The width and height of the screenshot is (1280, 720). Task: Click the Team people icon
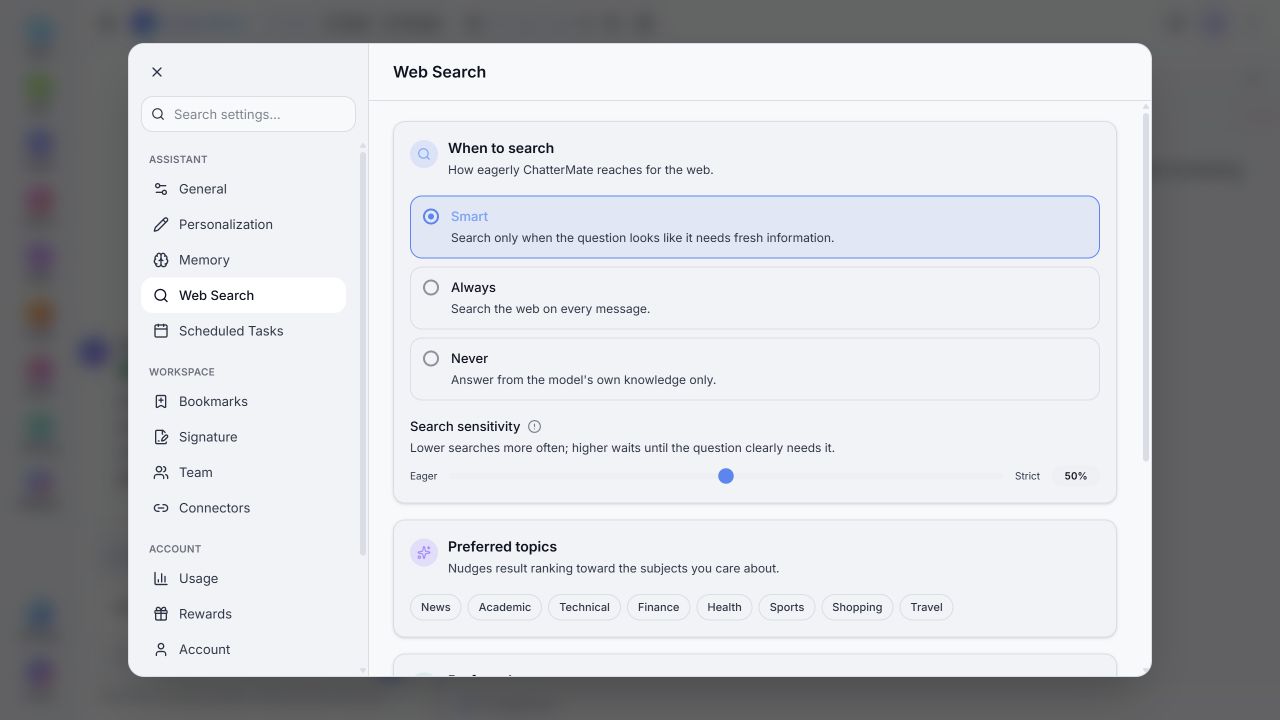(x=161, y=473)
